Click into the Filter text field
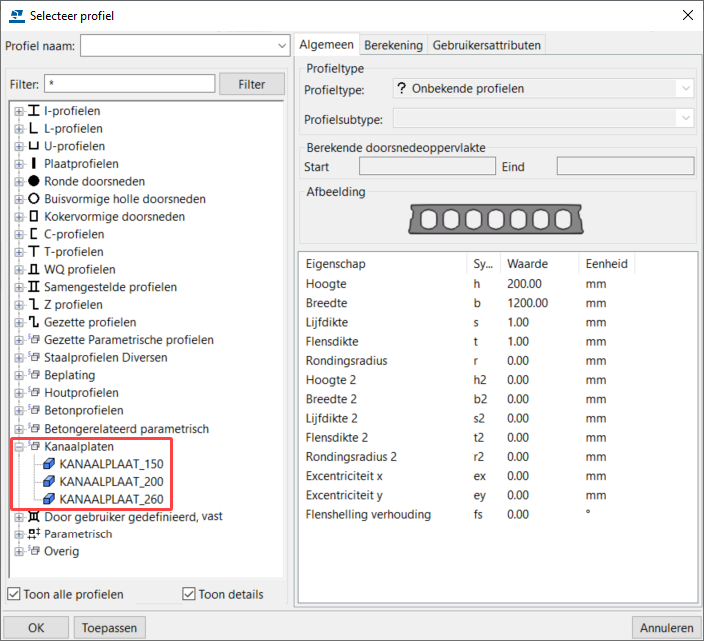 click(x=129, y=84)
